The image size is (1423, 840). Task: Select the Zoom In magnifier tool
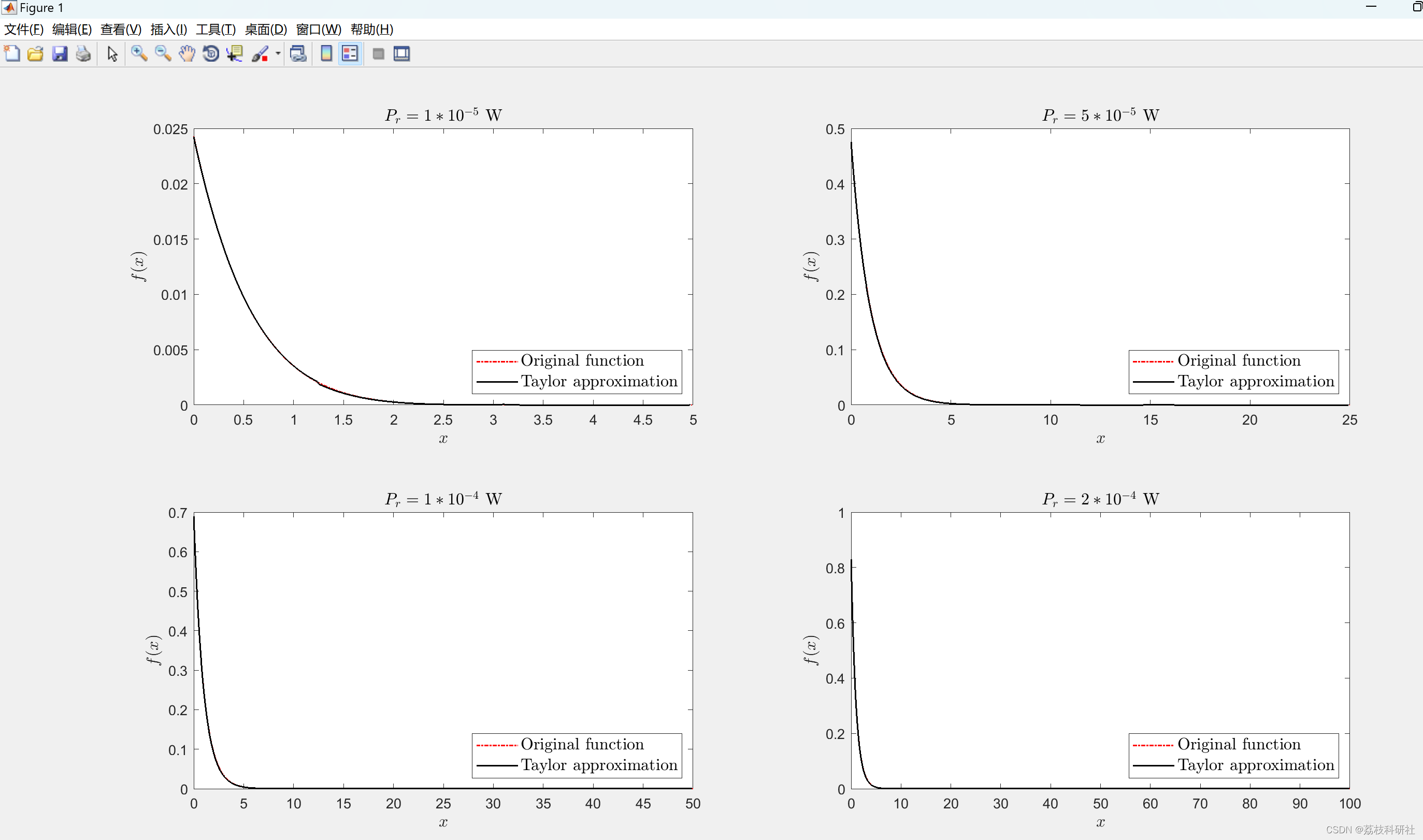[x=139, y=54]
